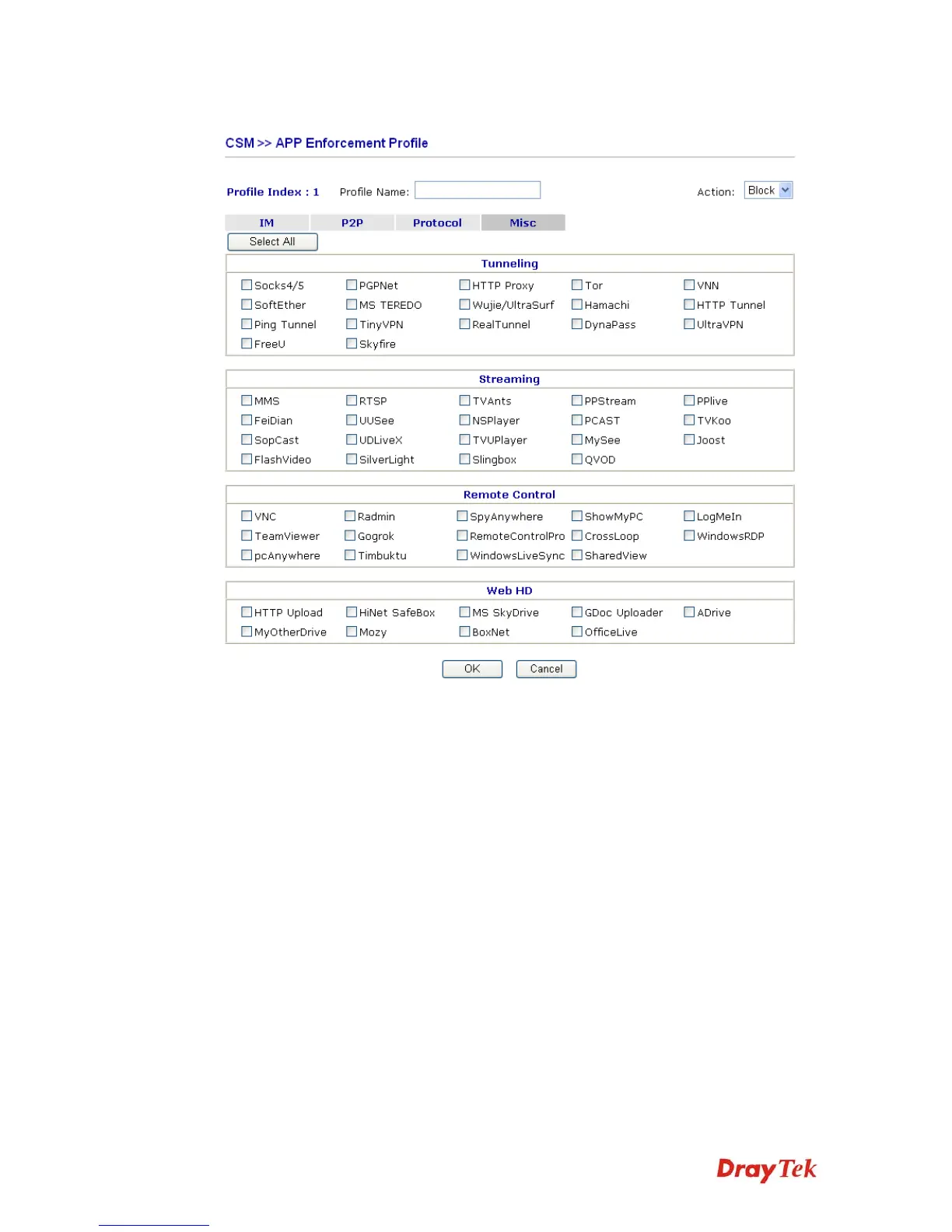Viewport: 952px width, 1232px height.
Task: Select the Misc tab
Action: (523, 222)
